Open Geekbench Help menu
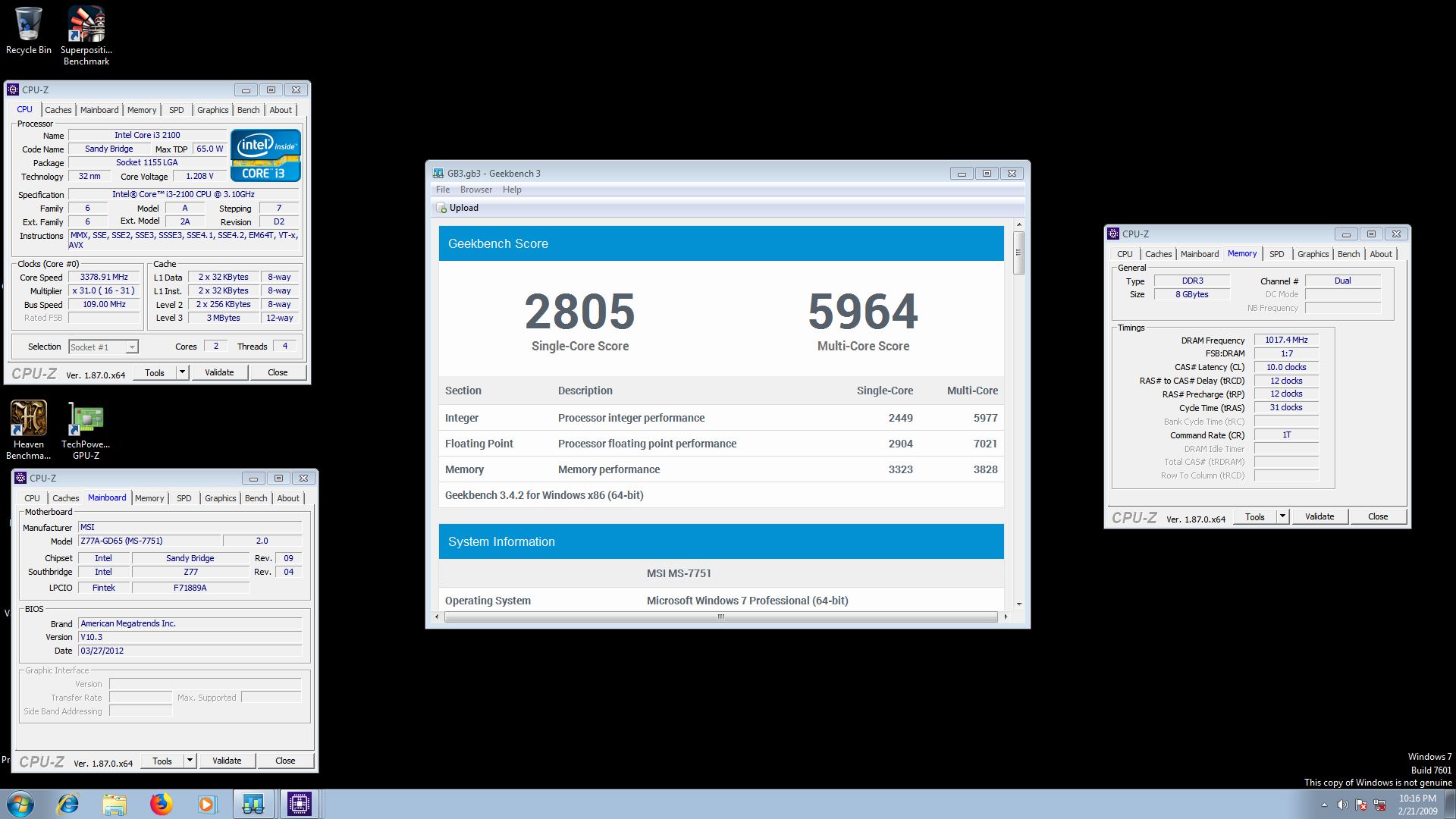This screenshot has width=1456, height=819. 512,190
